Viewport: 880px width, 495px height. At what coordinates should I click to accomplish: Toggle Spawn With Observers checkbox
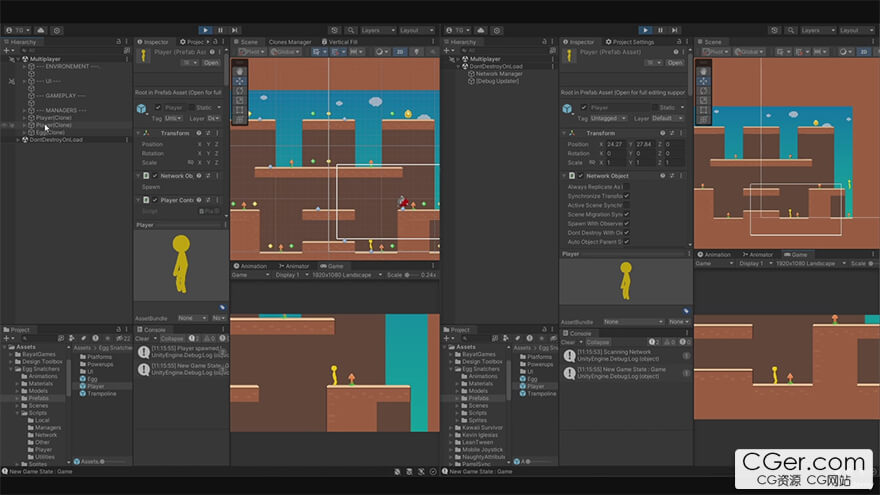click(626, 223)
